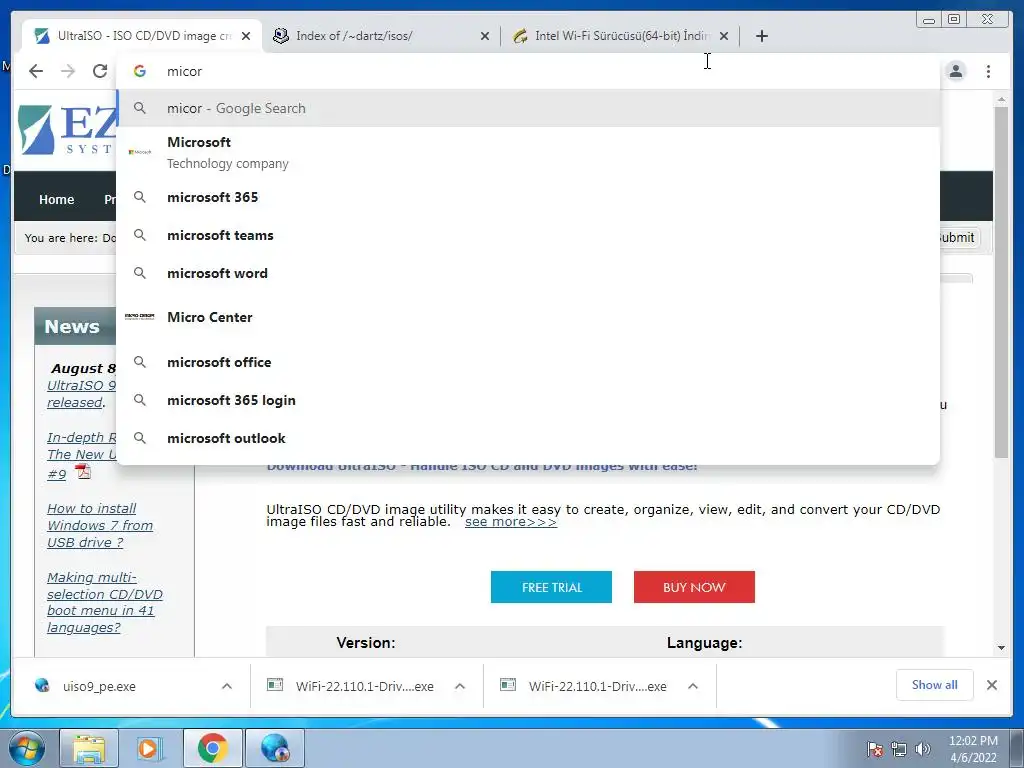
Task: Close the Intel Wi-Fi Sürücüsü tab
Action: tap(724, 36)
